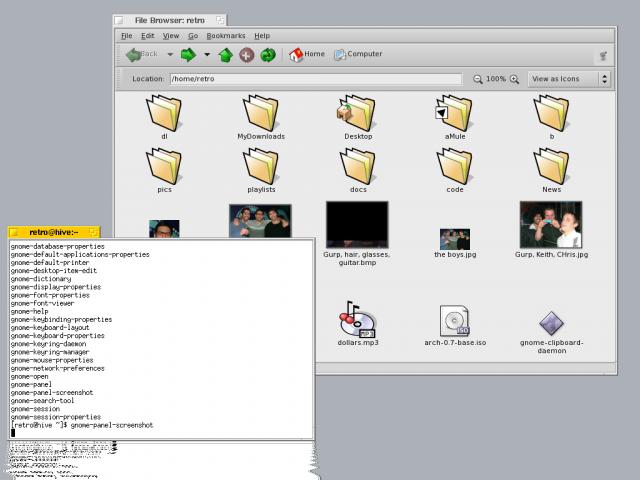Open the Edit menu
This screenshot has height=480, width=640.
(x=147, y=36)
